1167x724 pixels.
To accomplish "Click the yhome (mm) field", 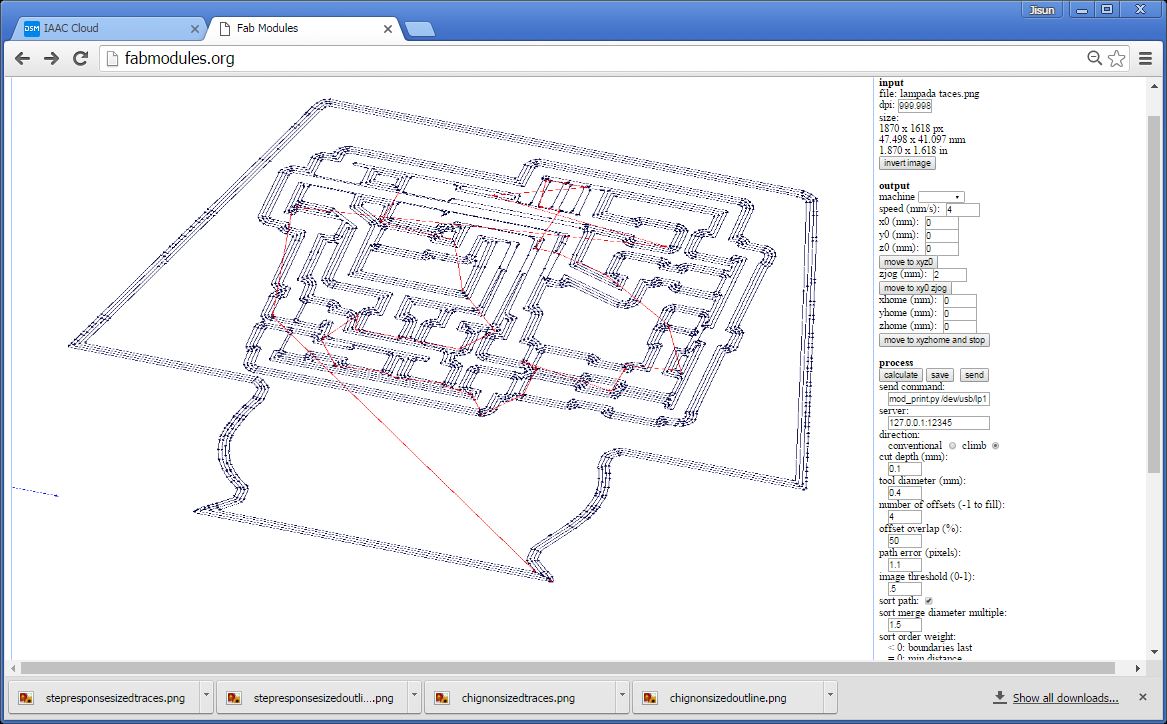I will [x=959, y=313].
